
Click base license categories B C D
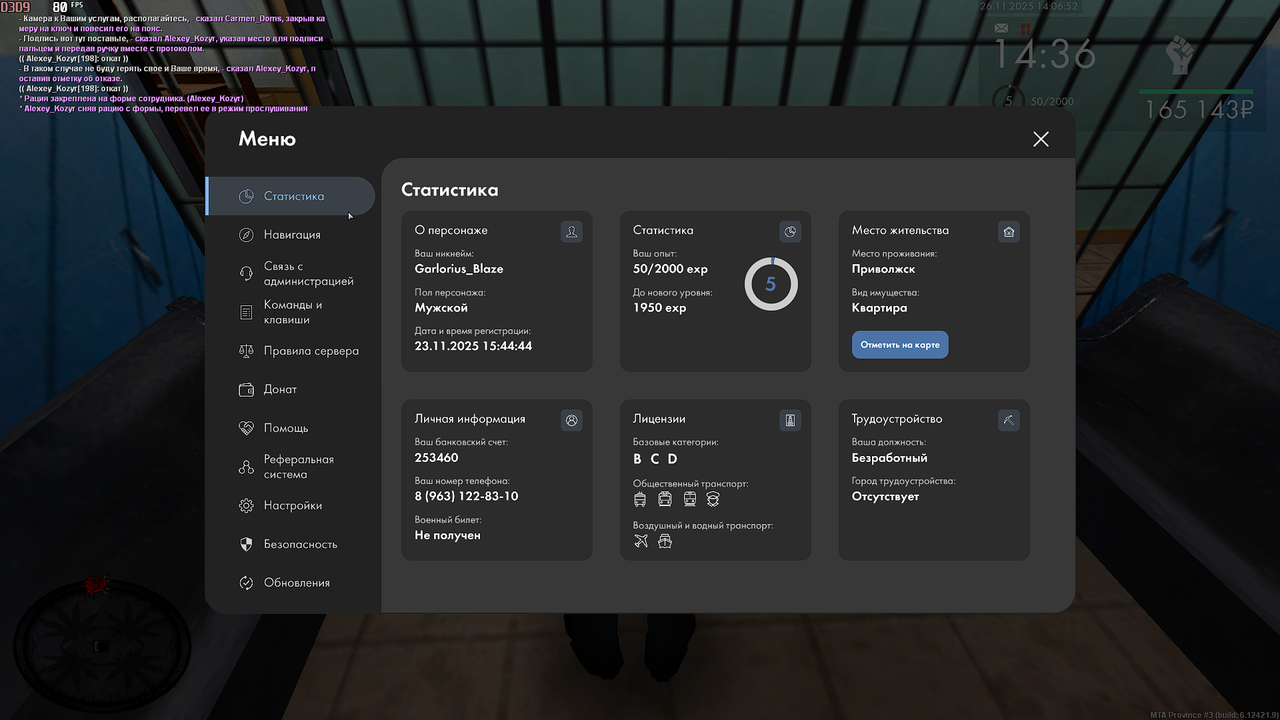(x=656, y=459)
